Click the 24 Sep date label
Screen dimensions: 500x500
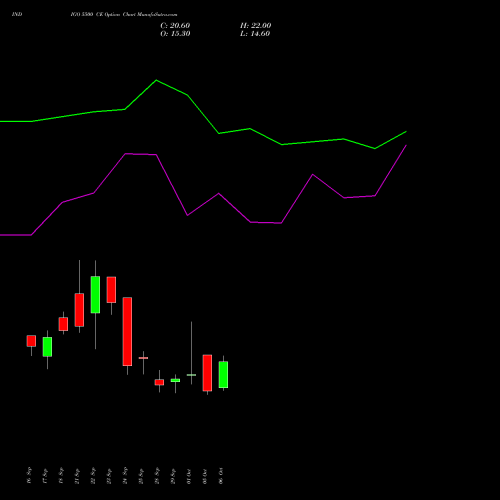coord(125,475)
